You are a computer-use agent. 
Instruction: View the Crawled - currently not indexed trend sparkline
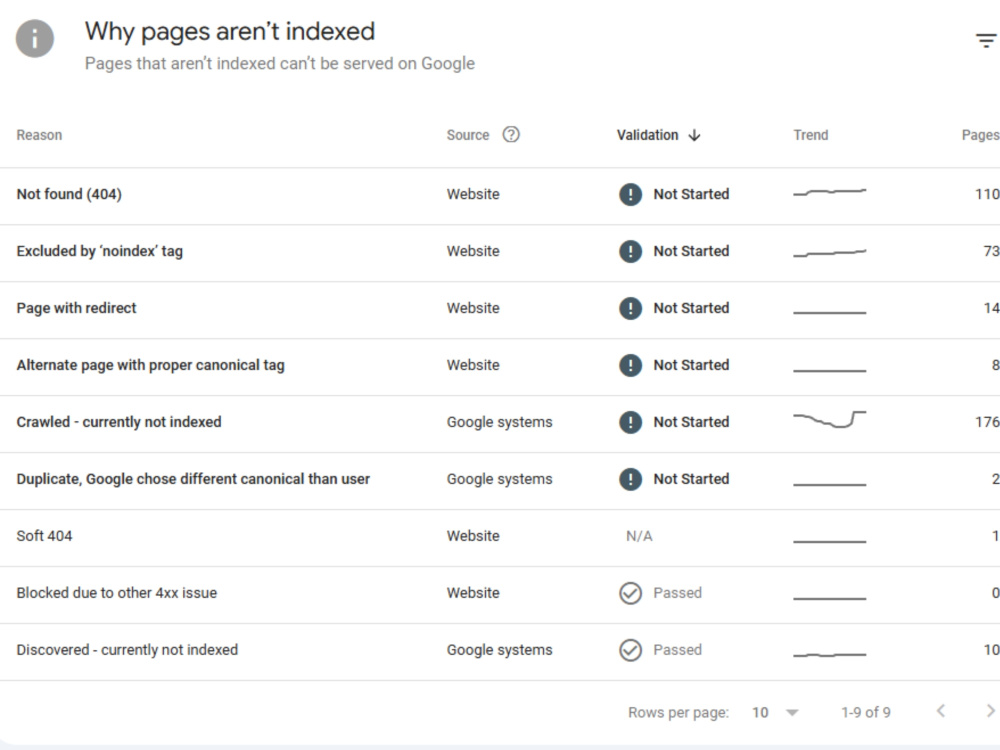(x=830, y=420)
